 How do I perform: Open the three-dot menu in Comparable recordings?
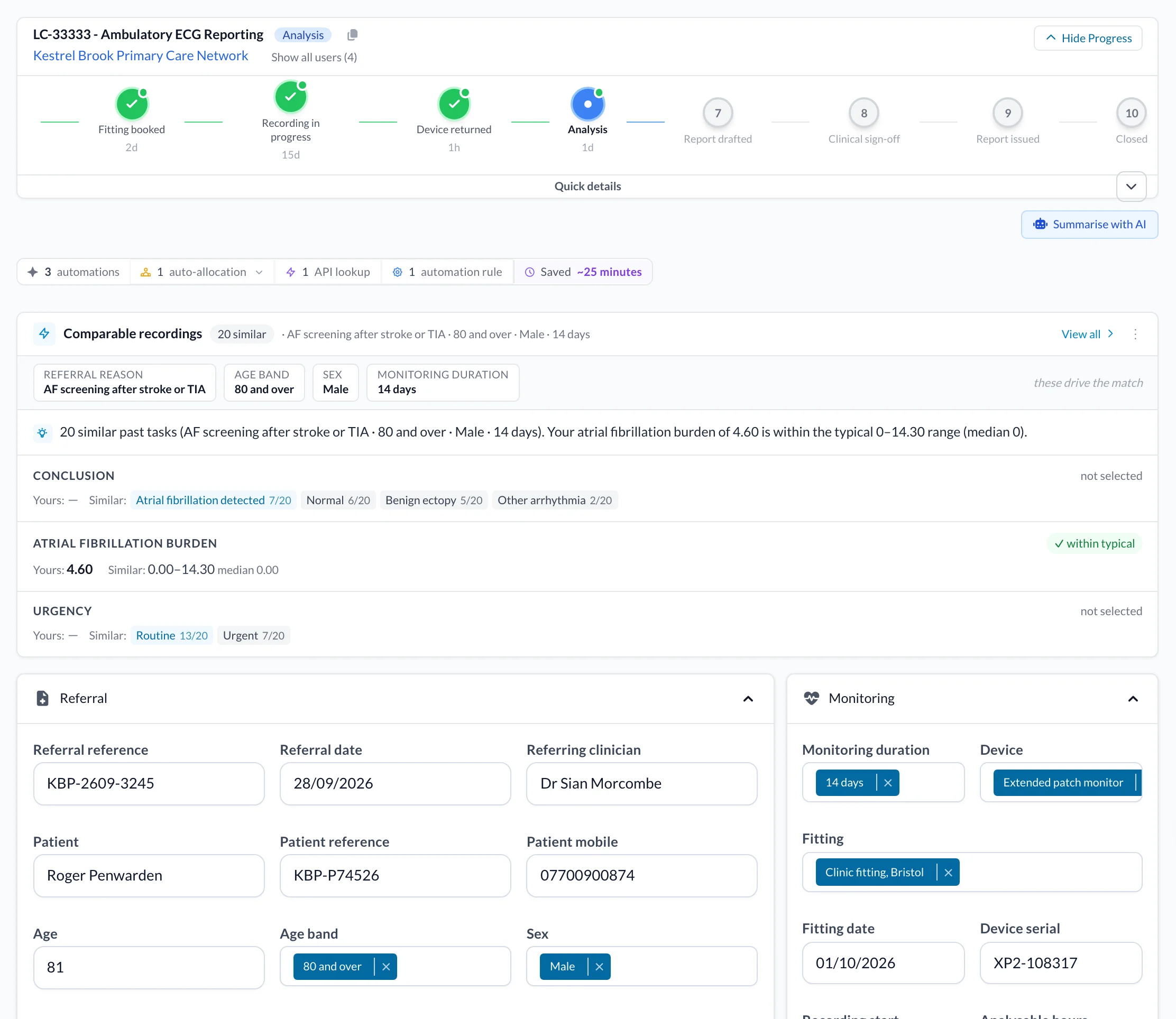tap(1135, 335)
